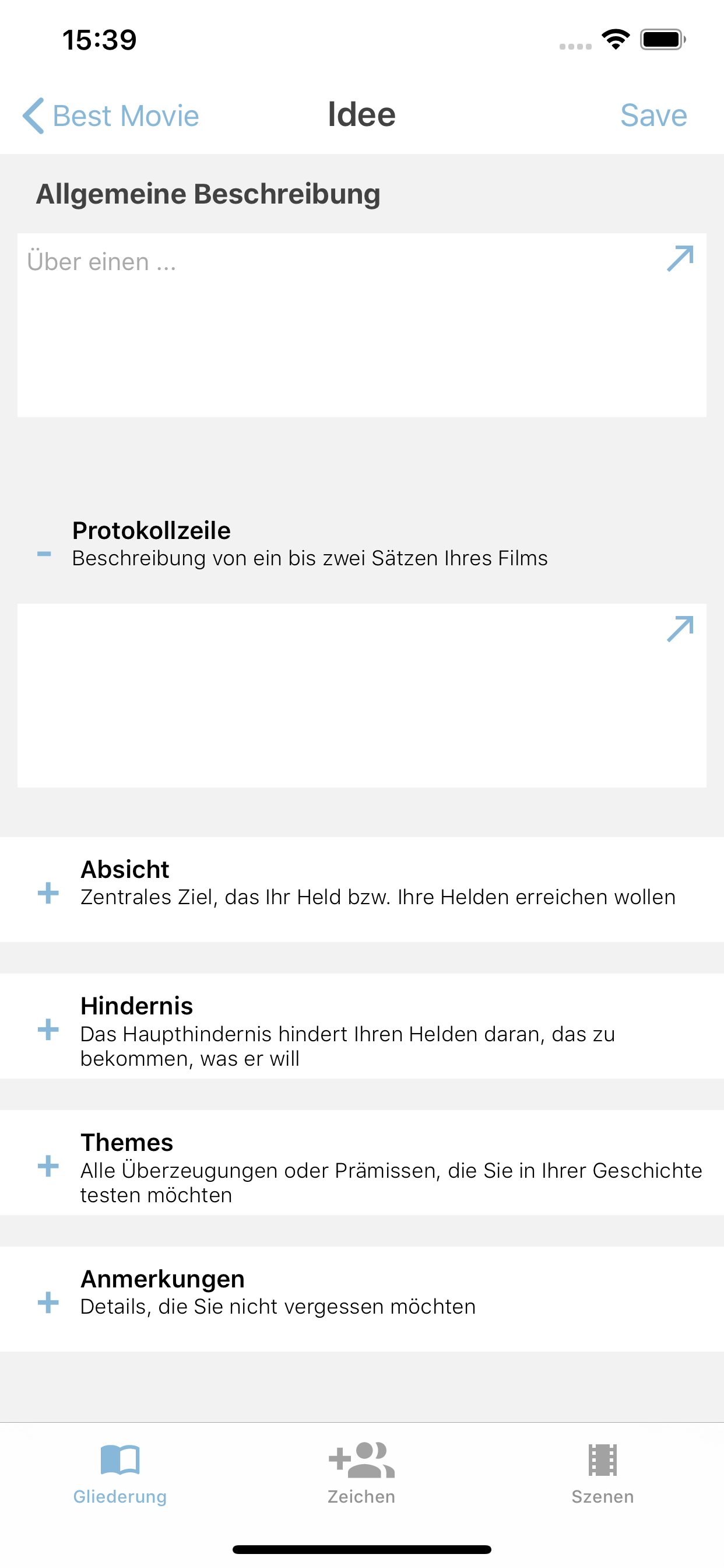Go back to Best Movie
Screen dimensions: 724x1568
click(x=126, y=116)
